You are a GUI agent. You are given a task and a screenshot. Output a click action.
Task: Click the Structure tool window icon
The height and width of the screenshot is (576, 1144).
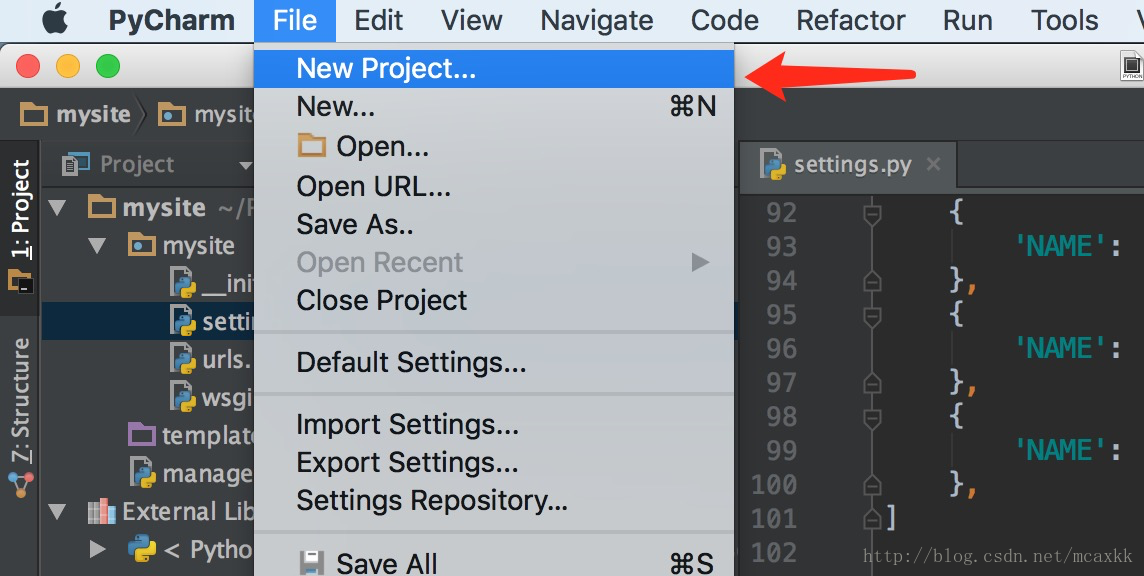tap(20, 485)
